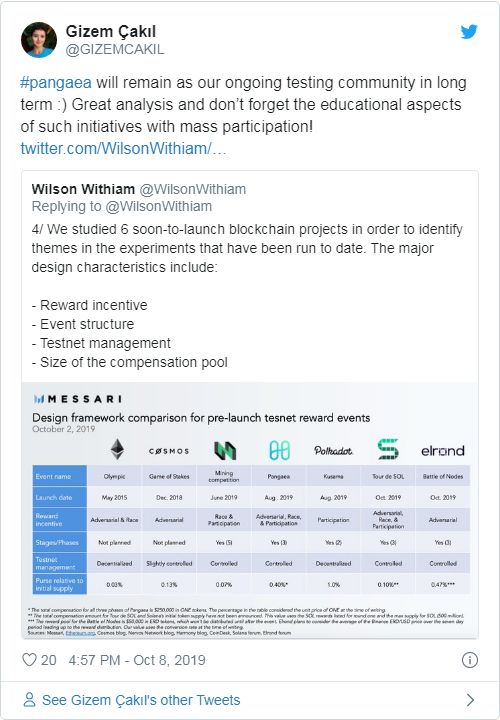500x720 pixels.
Task: Open the #pangaea hashtag
Action: 56,83
